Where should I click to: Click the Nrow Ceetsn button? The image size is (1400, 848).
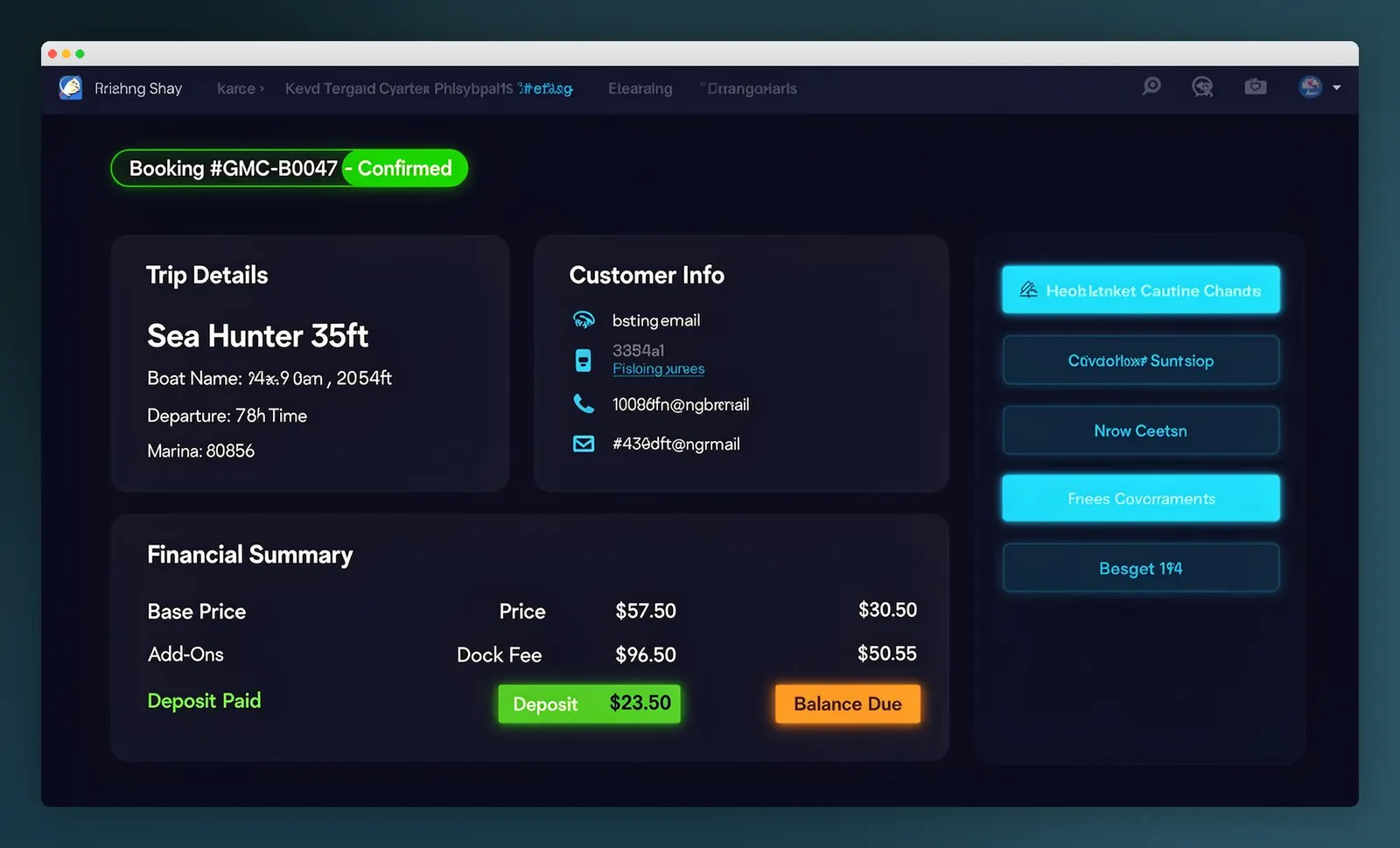pyautogui.click(x=1141, y=430)
